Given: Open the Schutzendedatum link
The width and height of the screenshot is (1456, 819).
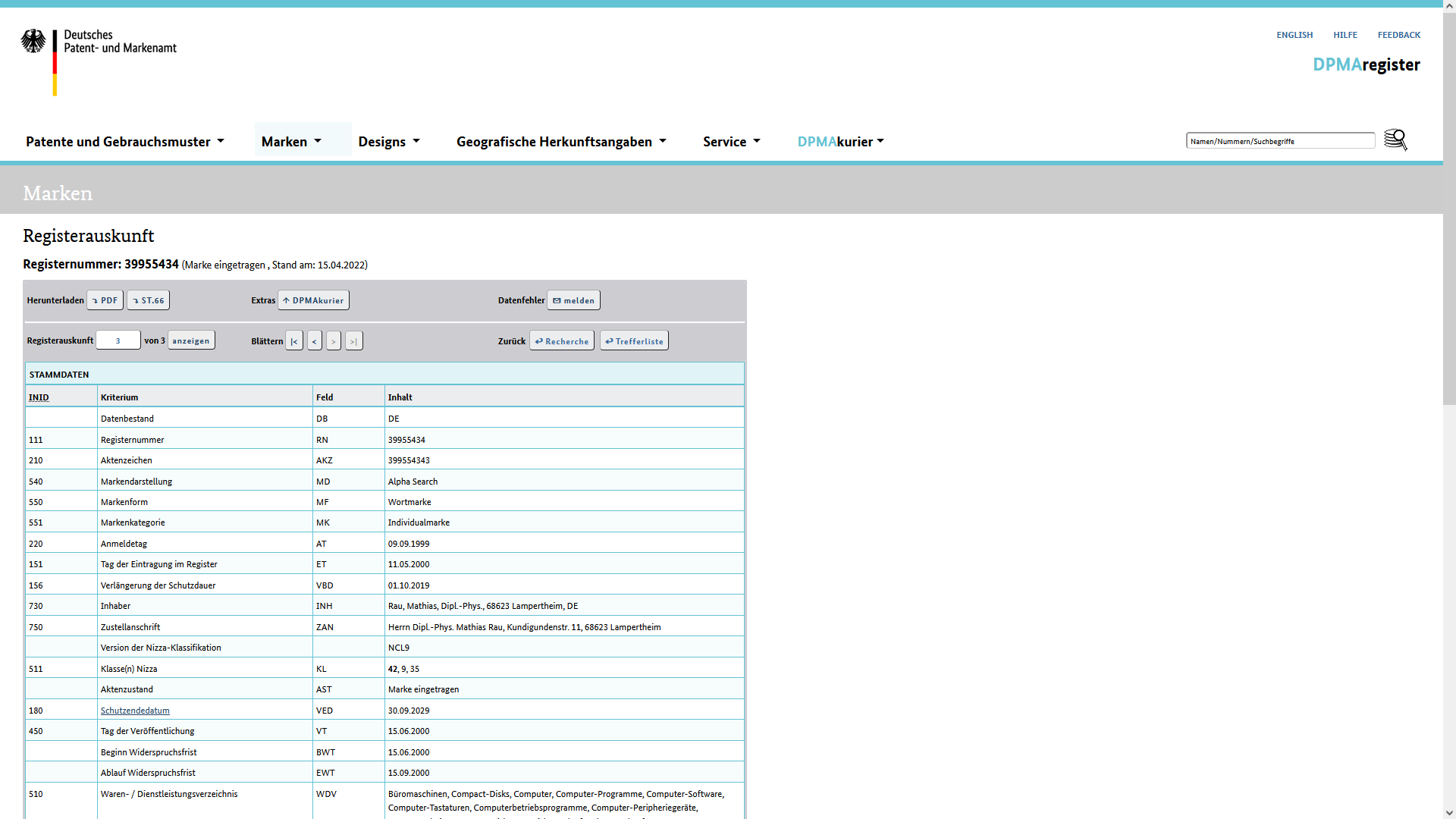Looking at the screenshot, I should coord(135,711).
